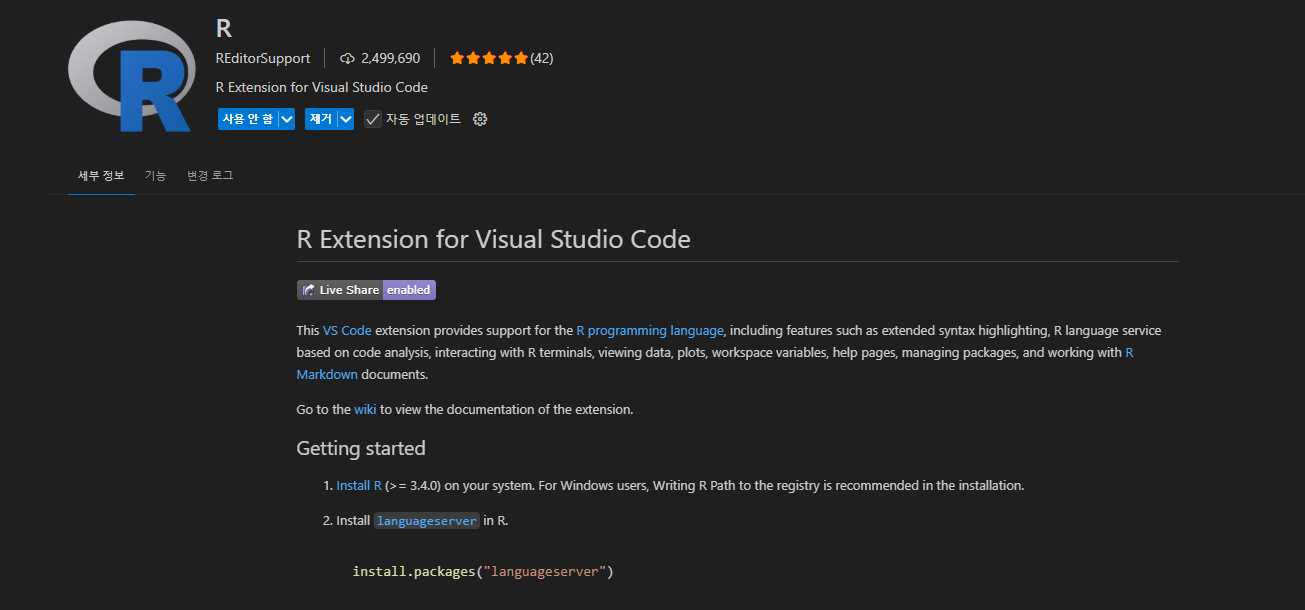Click the R Extension for Visual Studio Code heading
The width and height of the screenshot is (1305, 610).
click(494, 239)
